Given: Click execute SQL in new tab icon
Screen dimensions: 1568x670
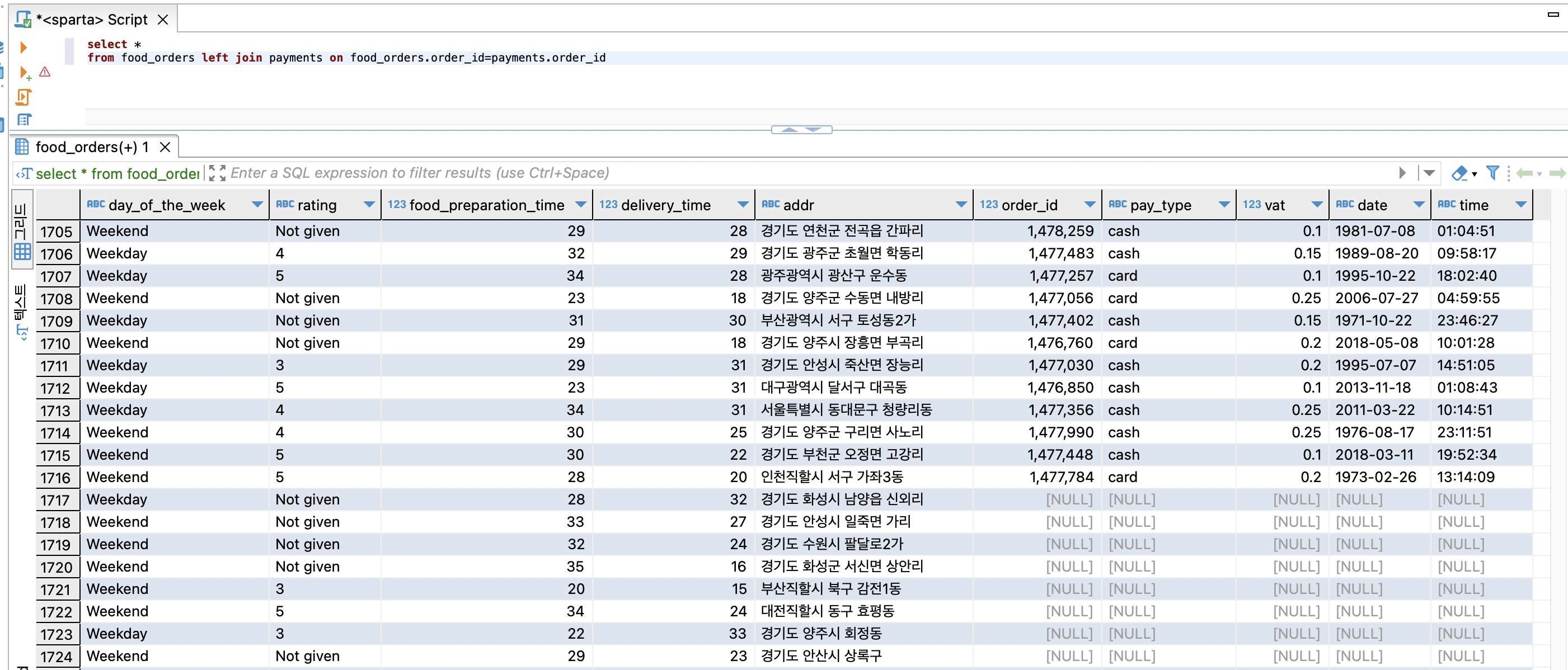Looking at the screenshot, I should click(25, 72).
